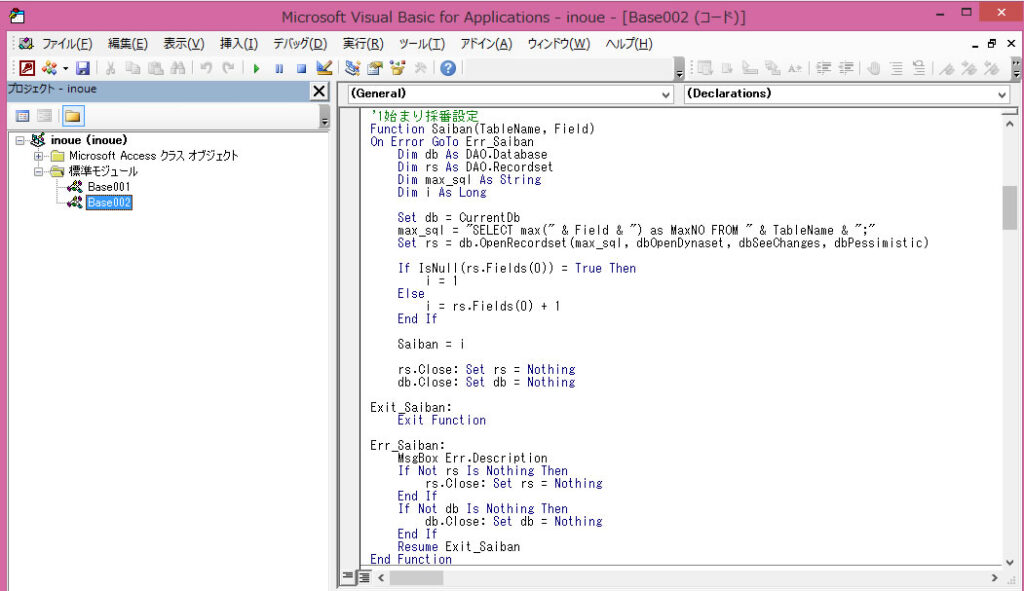Open Edit toolbar overflow options arrow
The image size is (1024, 591).
pyautogui.click(x=1016, y=69)
